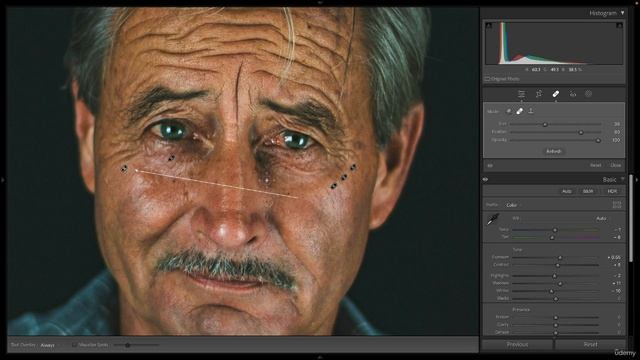Open the WB Auto preset dropdown
This screenshot has height=360, width=640.
601,219
